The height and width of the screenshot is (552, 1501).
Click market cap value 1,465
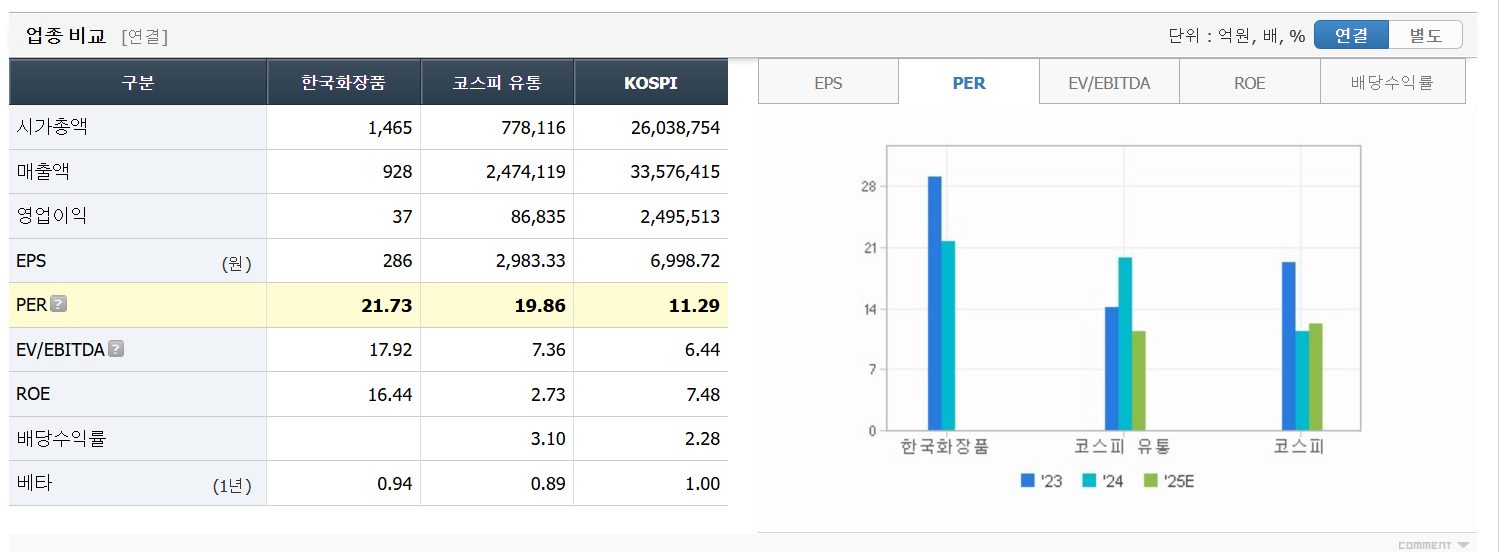pos(389,128)
